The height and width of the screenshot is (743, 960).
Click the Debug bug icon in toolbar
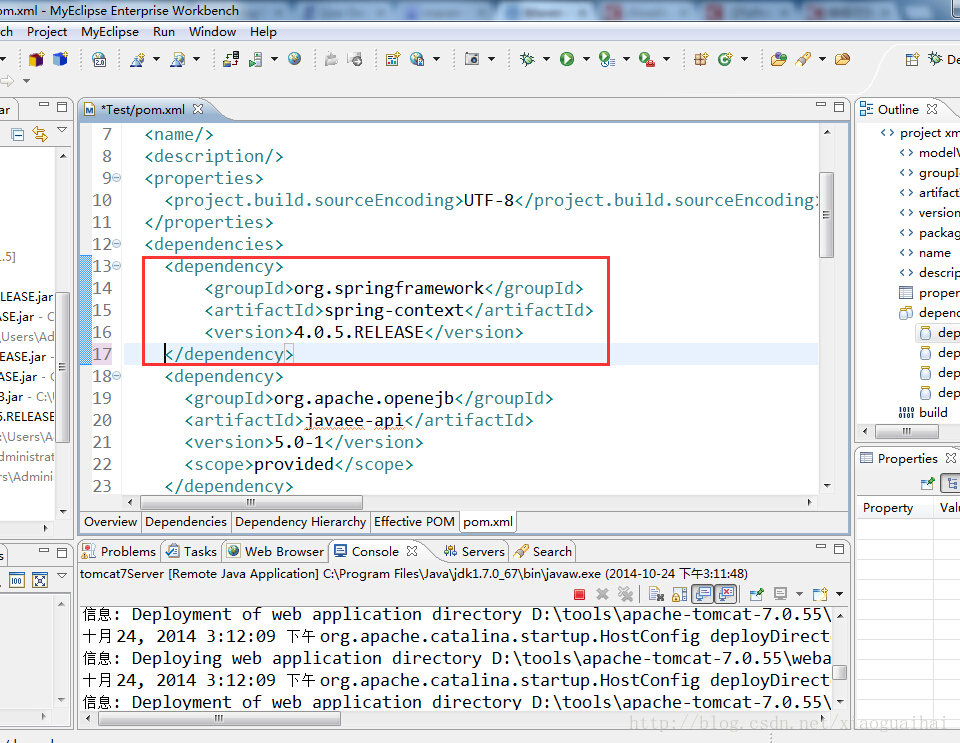coord(527,59)
